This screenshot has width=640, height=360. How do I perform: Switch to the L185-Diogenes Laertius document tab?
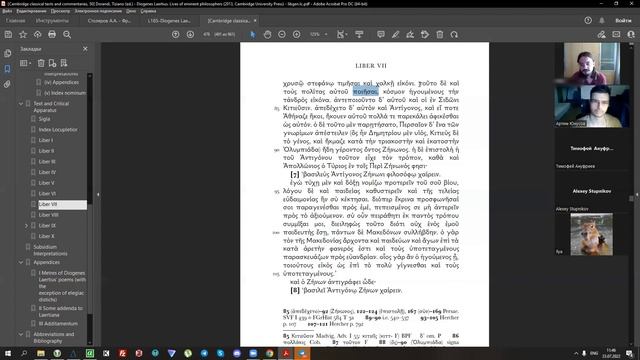click(169, 20)
